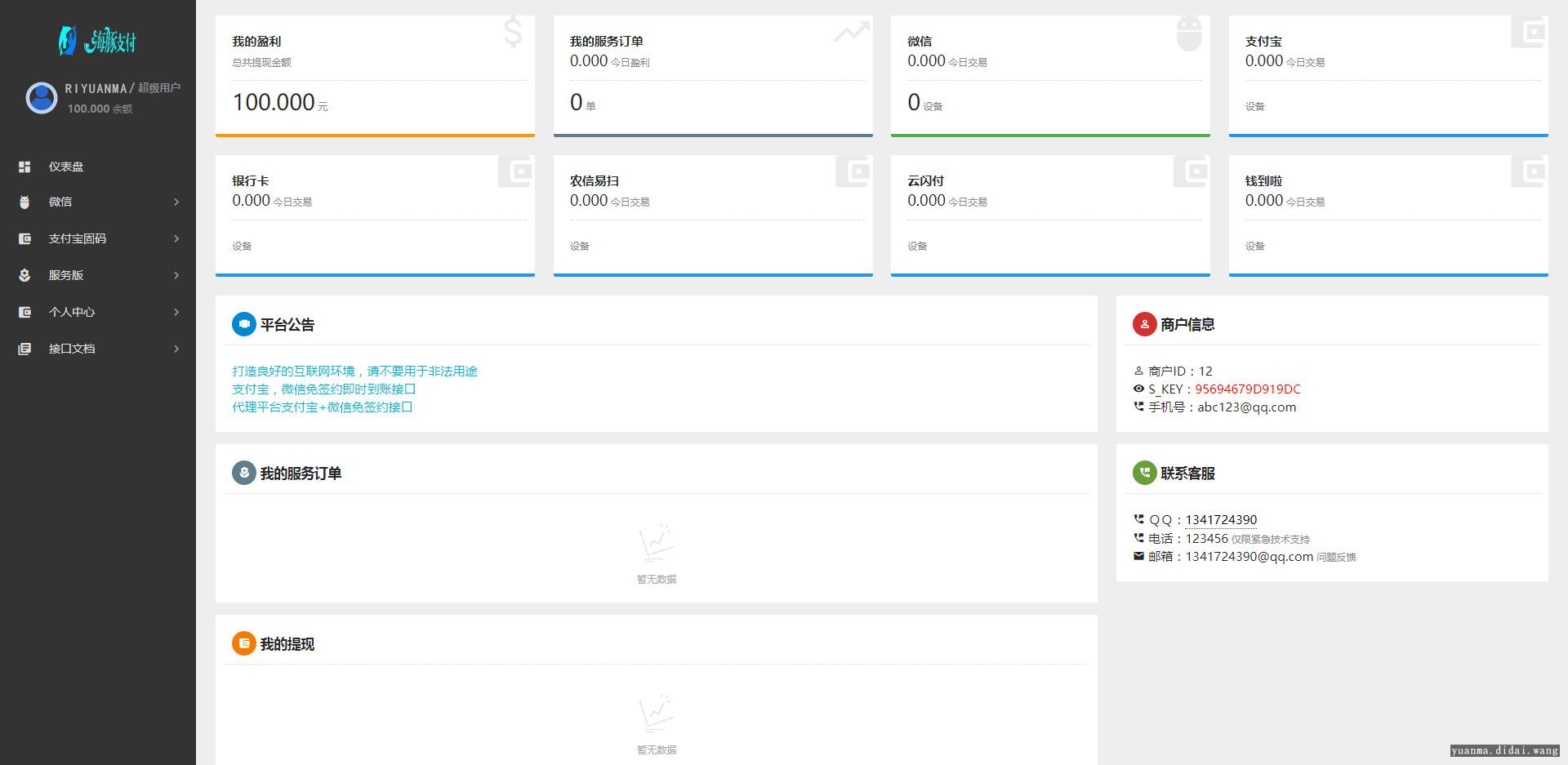
Task: Click the icon on the 微信 card
Action: 1189,34
